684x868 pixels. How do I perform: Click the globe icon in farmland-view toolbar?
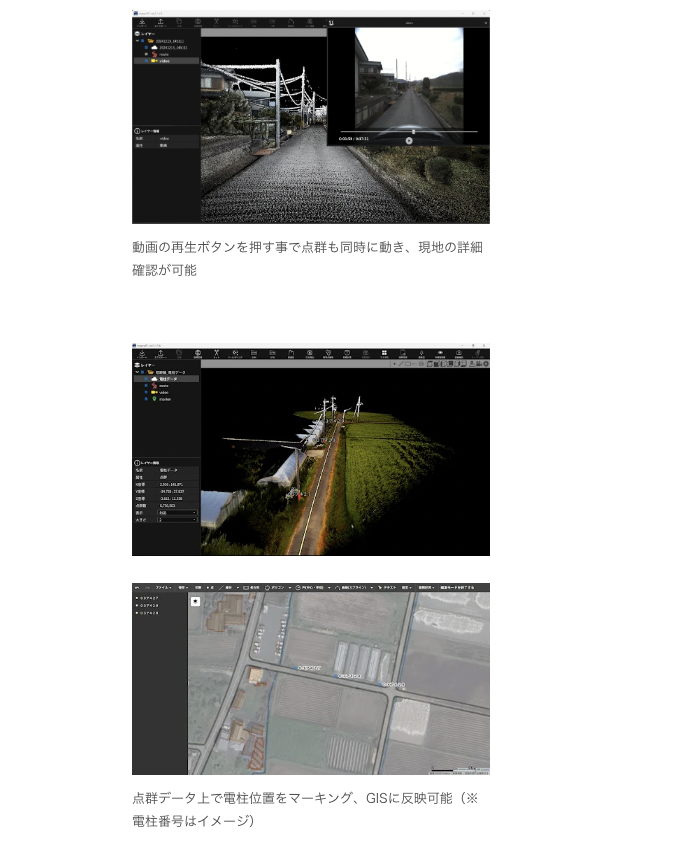pyautogui.click(x=198, y=354)
